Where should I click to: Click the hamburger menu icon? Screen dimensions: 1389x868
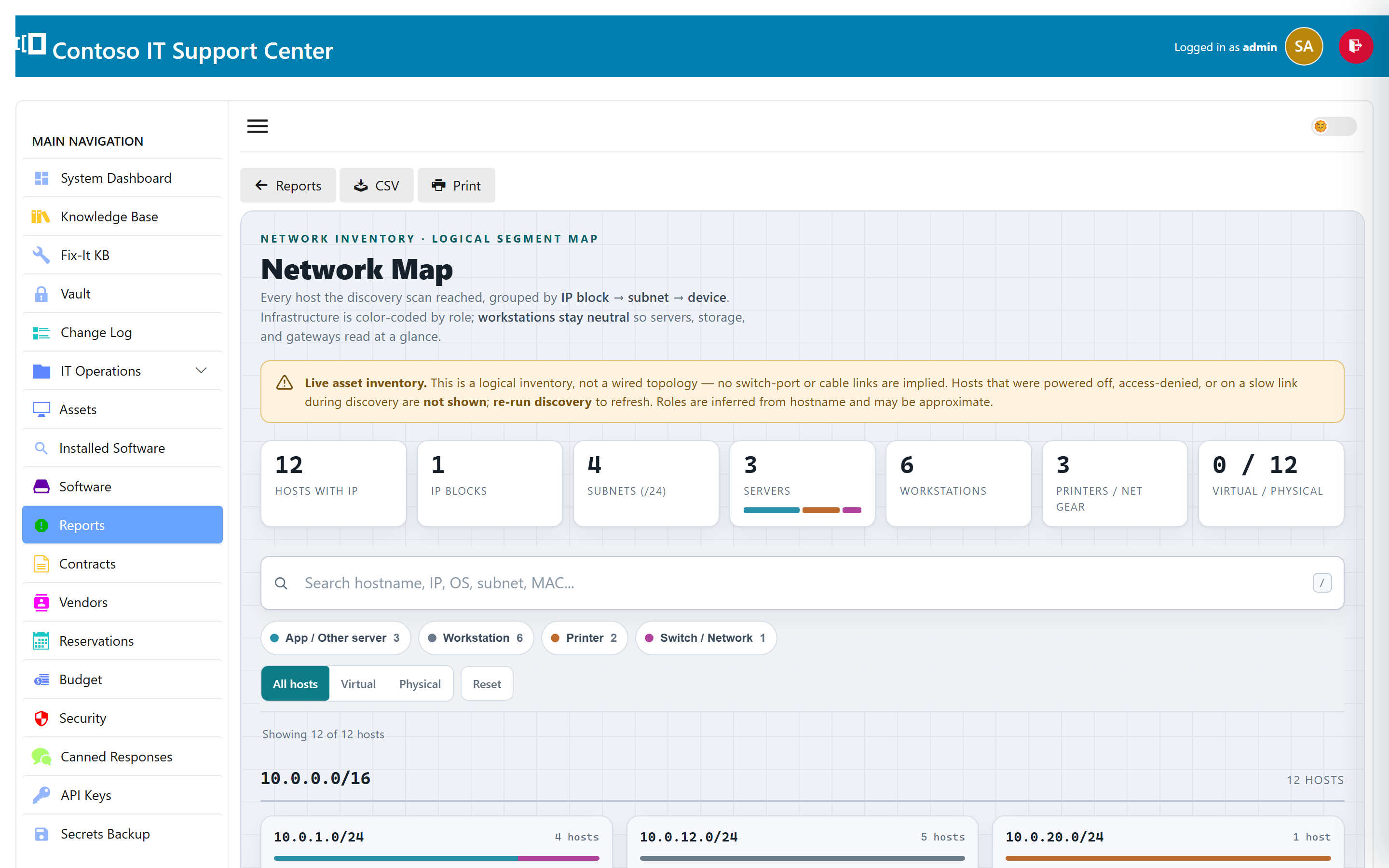pyautogui.click(x=257, y=126)
